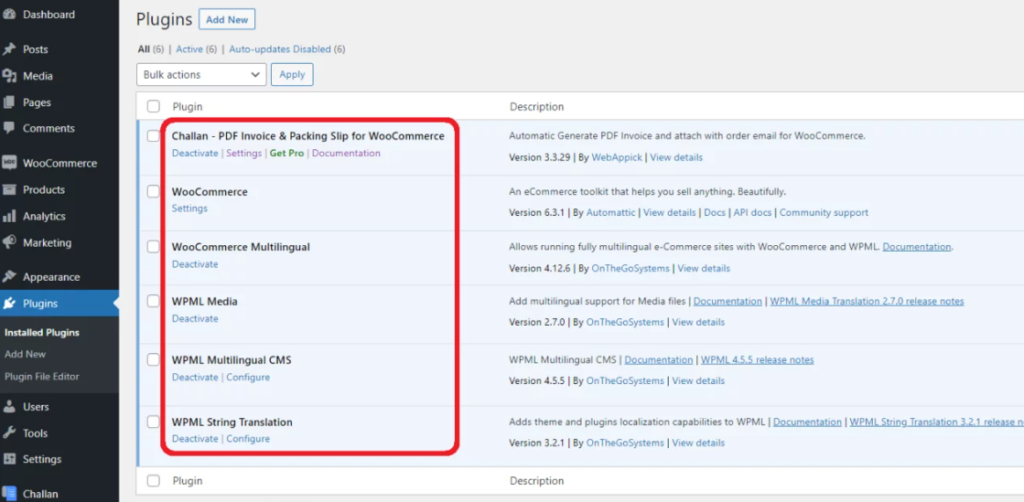Image resolution: width=1024 pixels, height=502 pixels.
Task: Click the Add New button beside Plugins heading
Action: pos(227,20)
